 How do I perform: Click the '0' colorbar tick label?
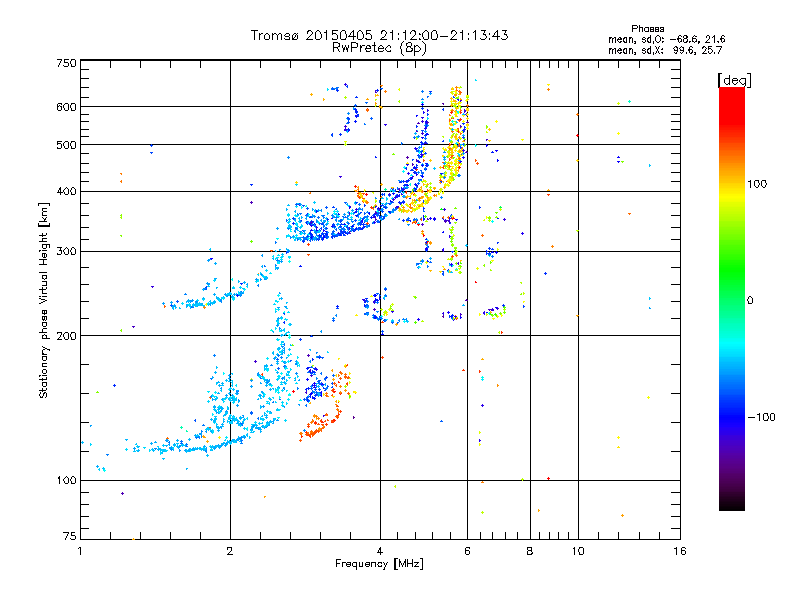(750, 300)
